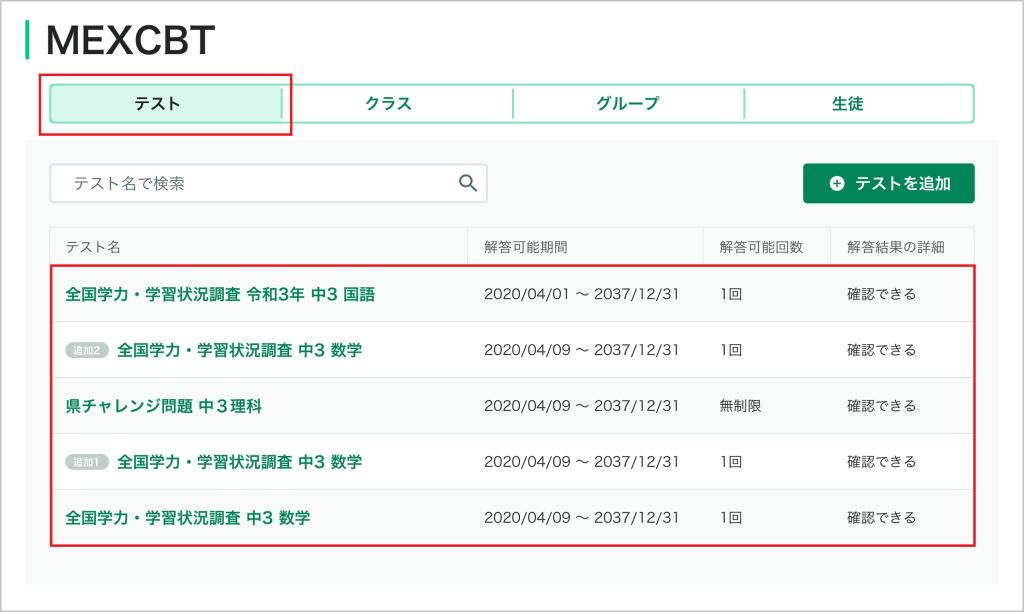Open 県チャレンジ問題 中3理科 test
This screenshot has width=1024, height=612.
163,406
